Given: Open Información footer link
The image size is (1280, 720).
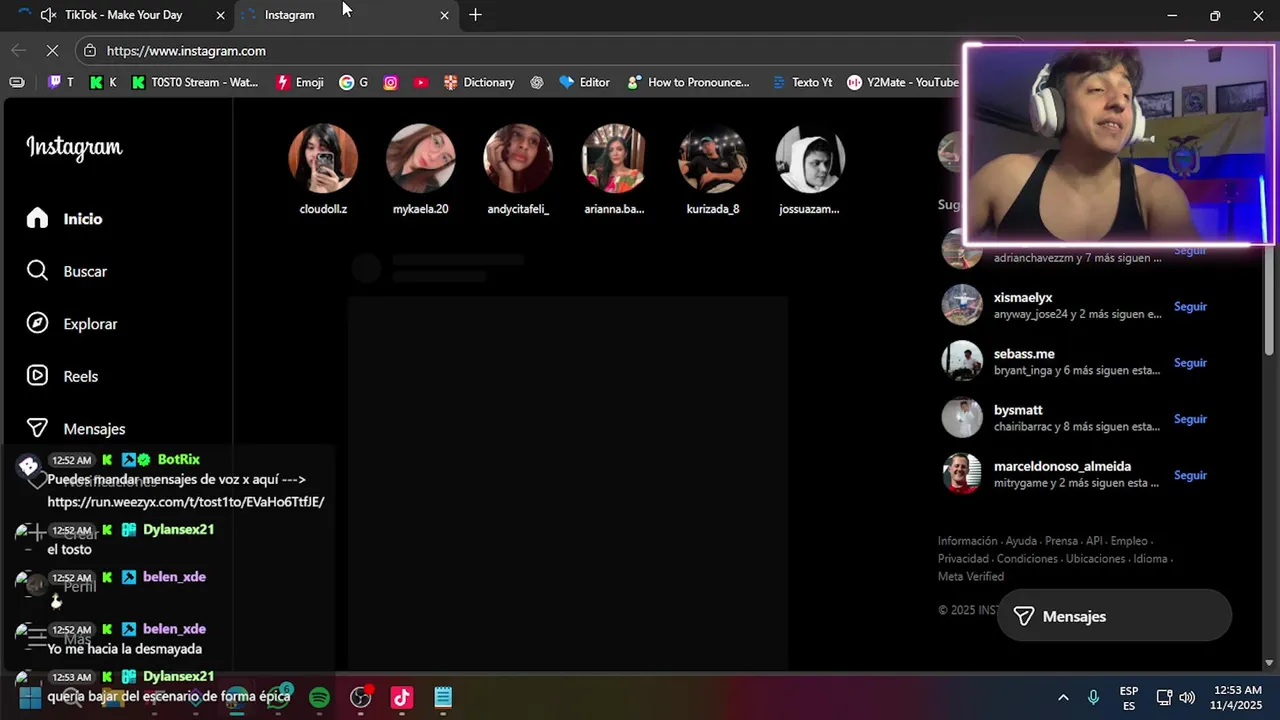Looking at the screenshot, I should tap(967, 541).
